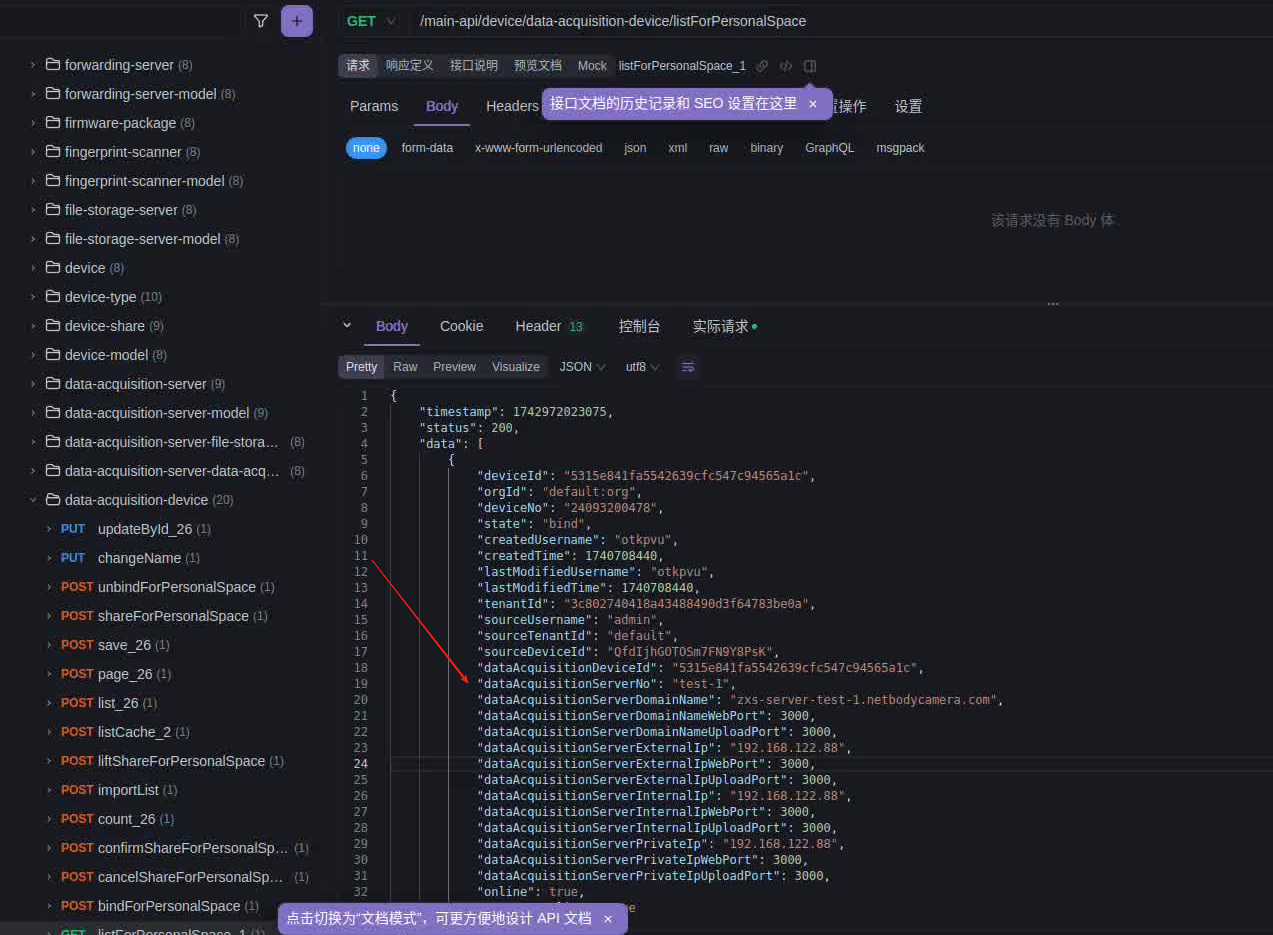Collapse the data-acquisition-device folder
The image size is (1273, 935).
click(33, 500)
